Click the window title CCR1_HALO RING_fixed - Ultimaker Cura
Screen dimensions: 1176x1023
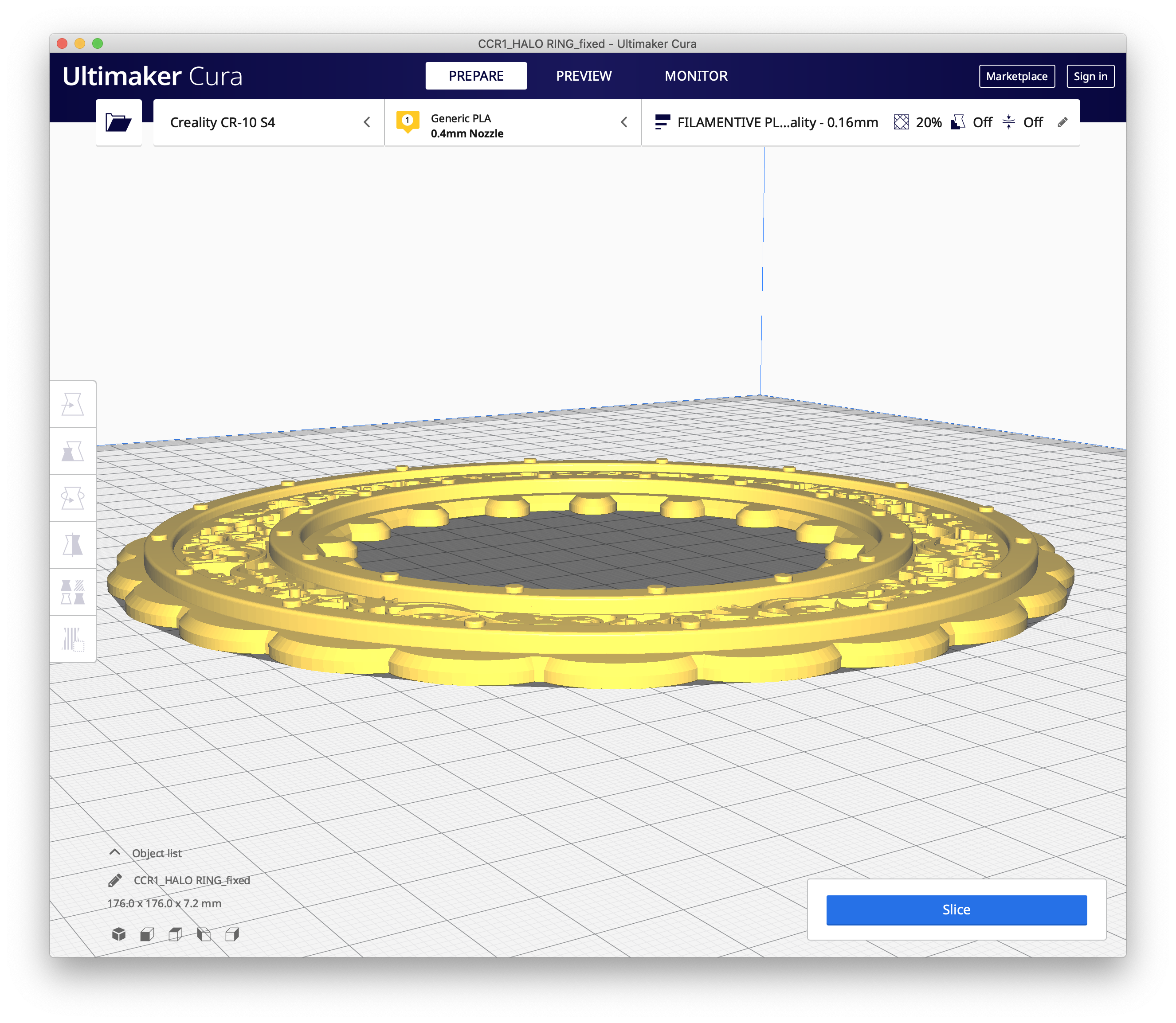click(x=587, y=43)
